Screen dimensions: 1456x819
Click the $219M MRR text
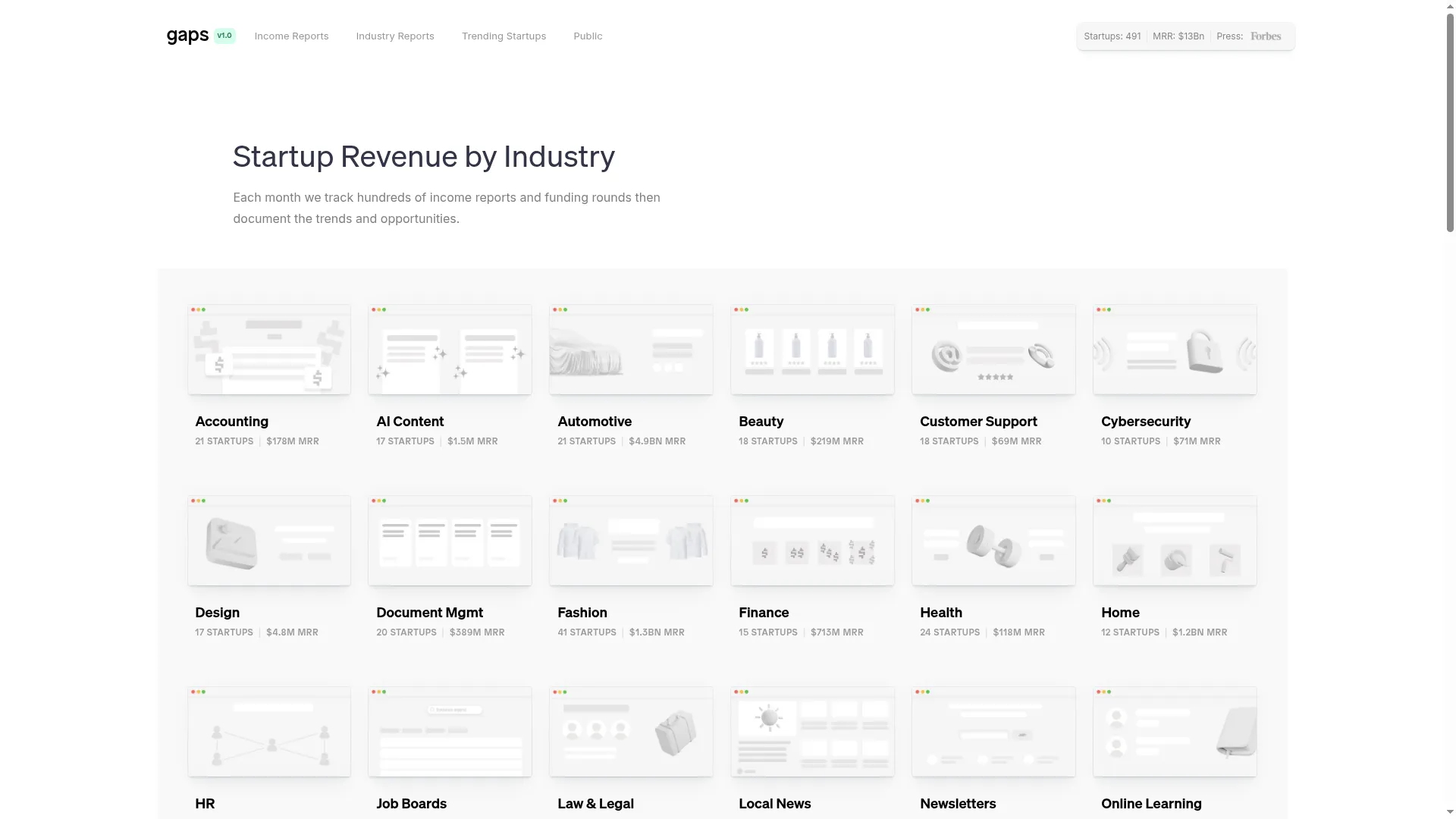click(x=837, y=441)
